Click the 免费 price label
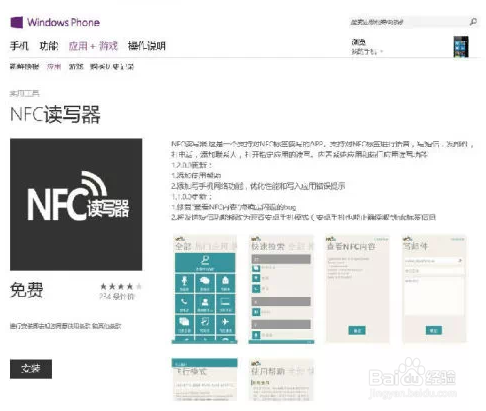 point(27,290)
